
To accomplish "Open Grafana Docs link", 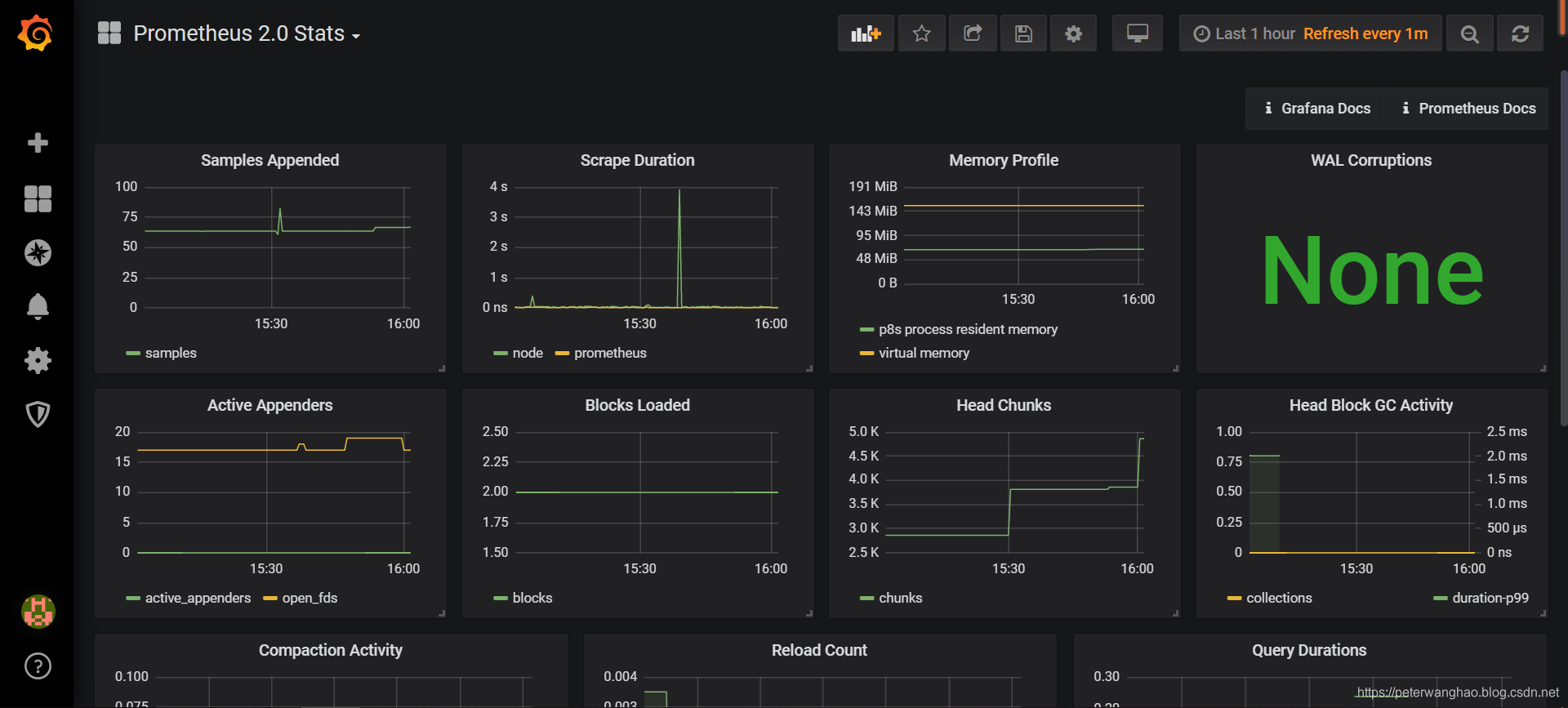I will (x=1317, y=109).
